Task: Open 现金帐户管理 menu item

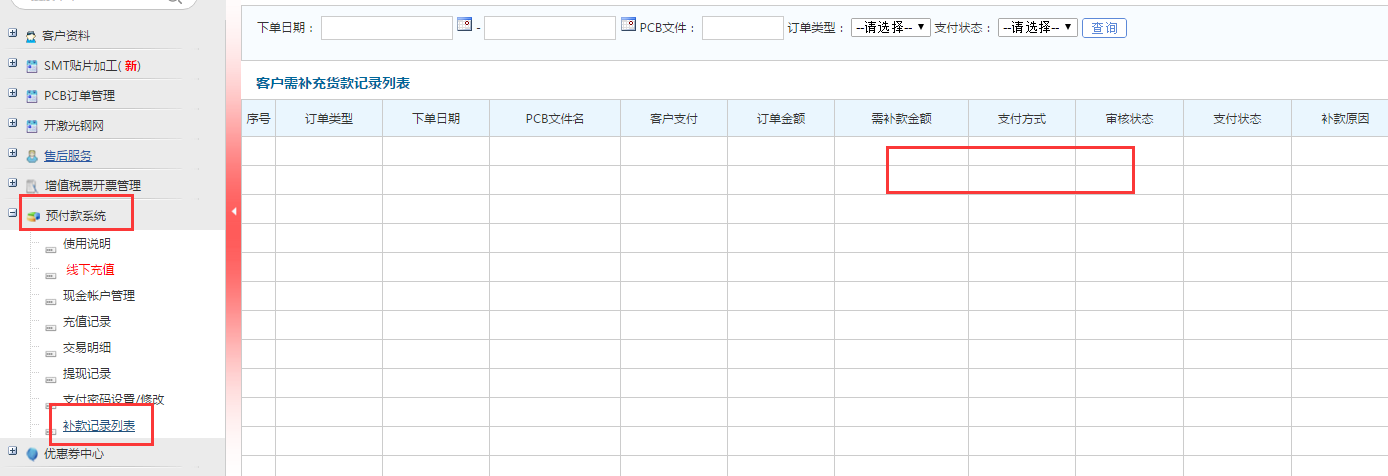Action: (x=98, y=296)
